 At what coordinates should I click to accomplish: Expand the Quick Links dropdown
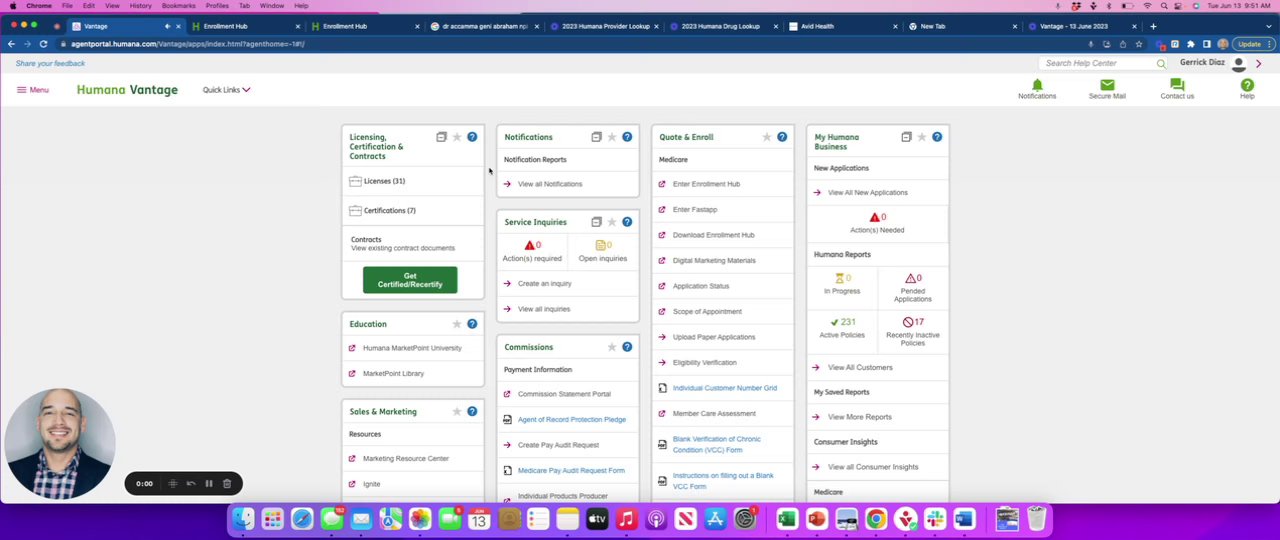[226, 90]
